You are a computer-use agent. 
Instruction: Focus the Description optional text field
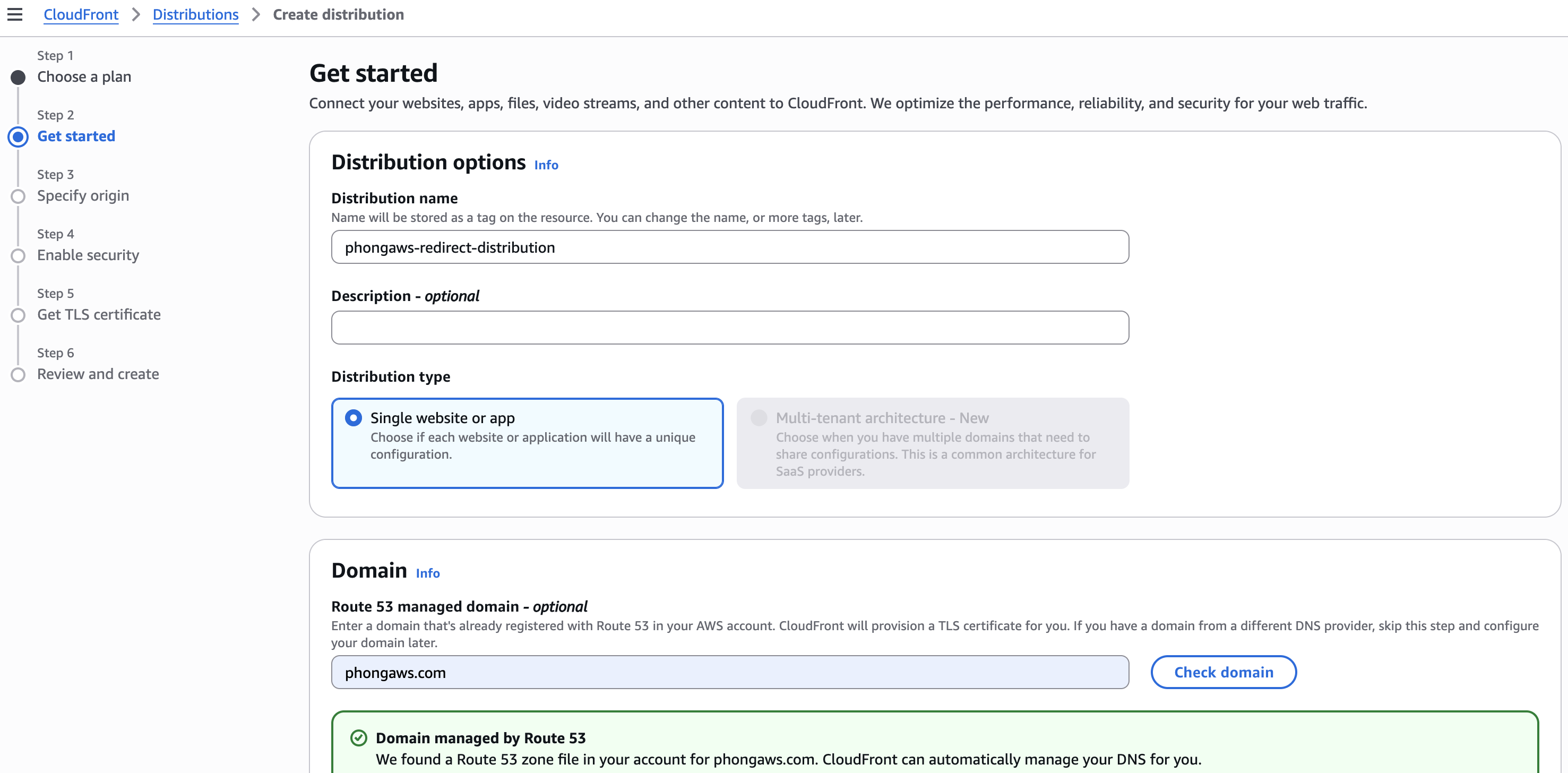coord(729,328)
